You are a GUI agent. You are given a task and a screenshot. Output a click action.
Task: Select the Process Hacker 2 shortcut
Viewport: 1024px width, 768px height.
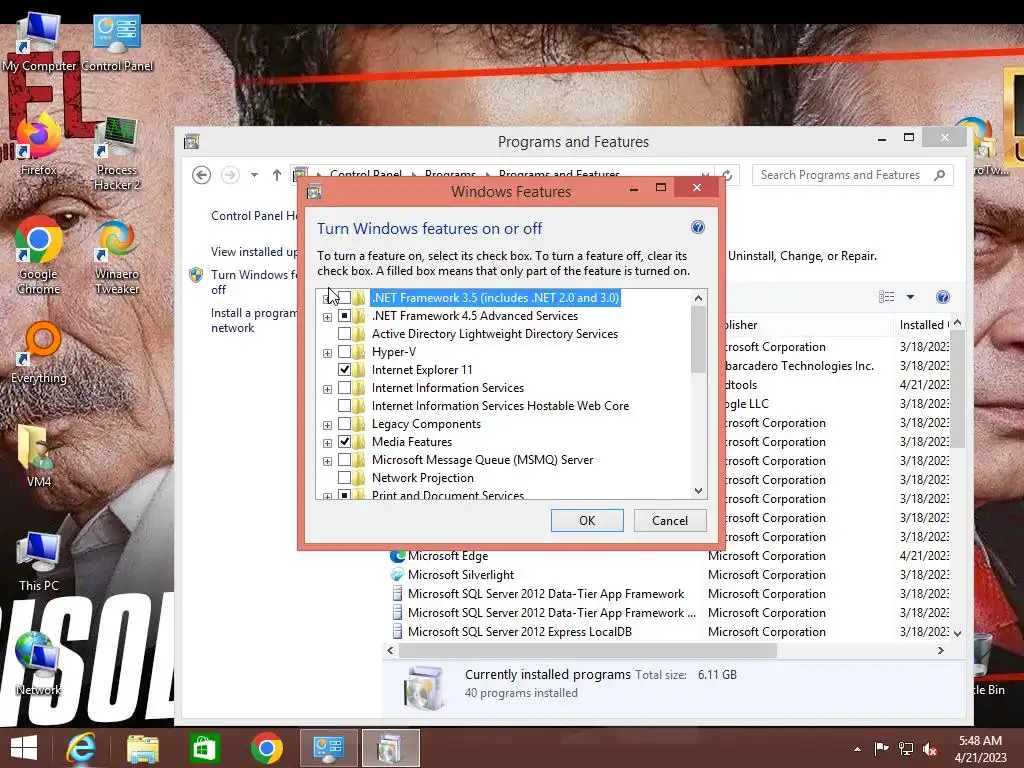click(117, 153)
